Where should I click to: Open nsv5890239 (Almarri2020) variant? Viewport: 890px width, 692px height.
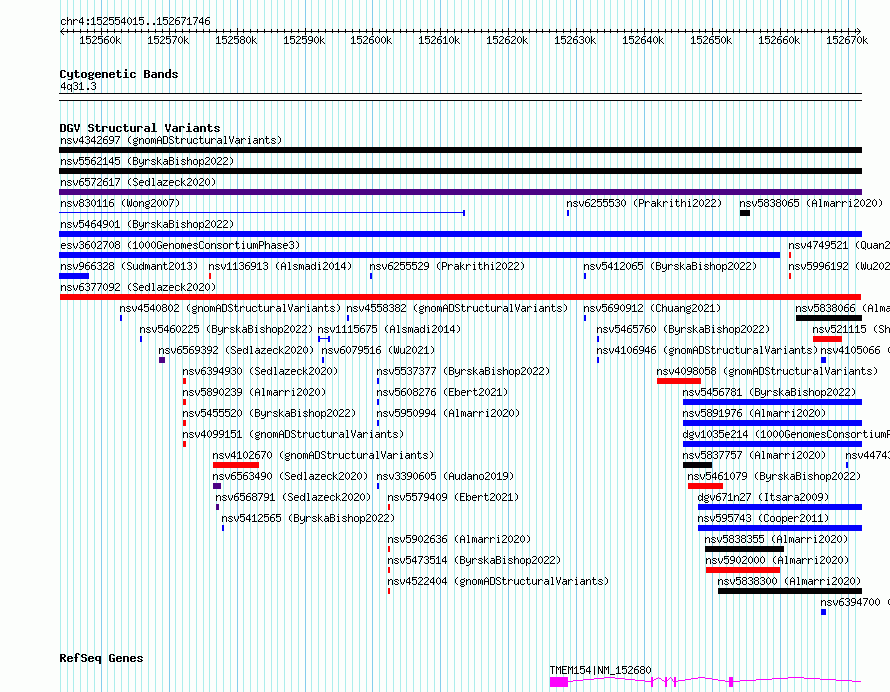tap(254, 392)
